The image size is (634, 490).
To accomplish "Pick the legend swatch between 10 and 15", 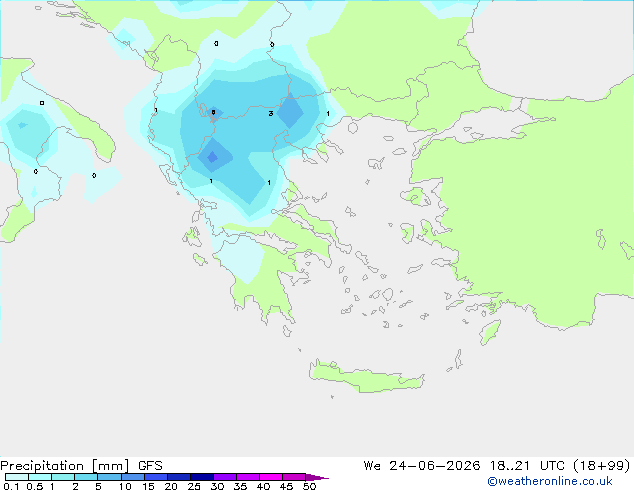I will click(132, 477).
